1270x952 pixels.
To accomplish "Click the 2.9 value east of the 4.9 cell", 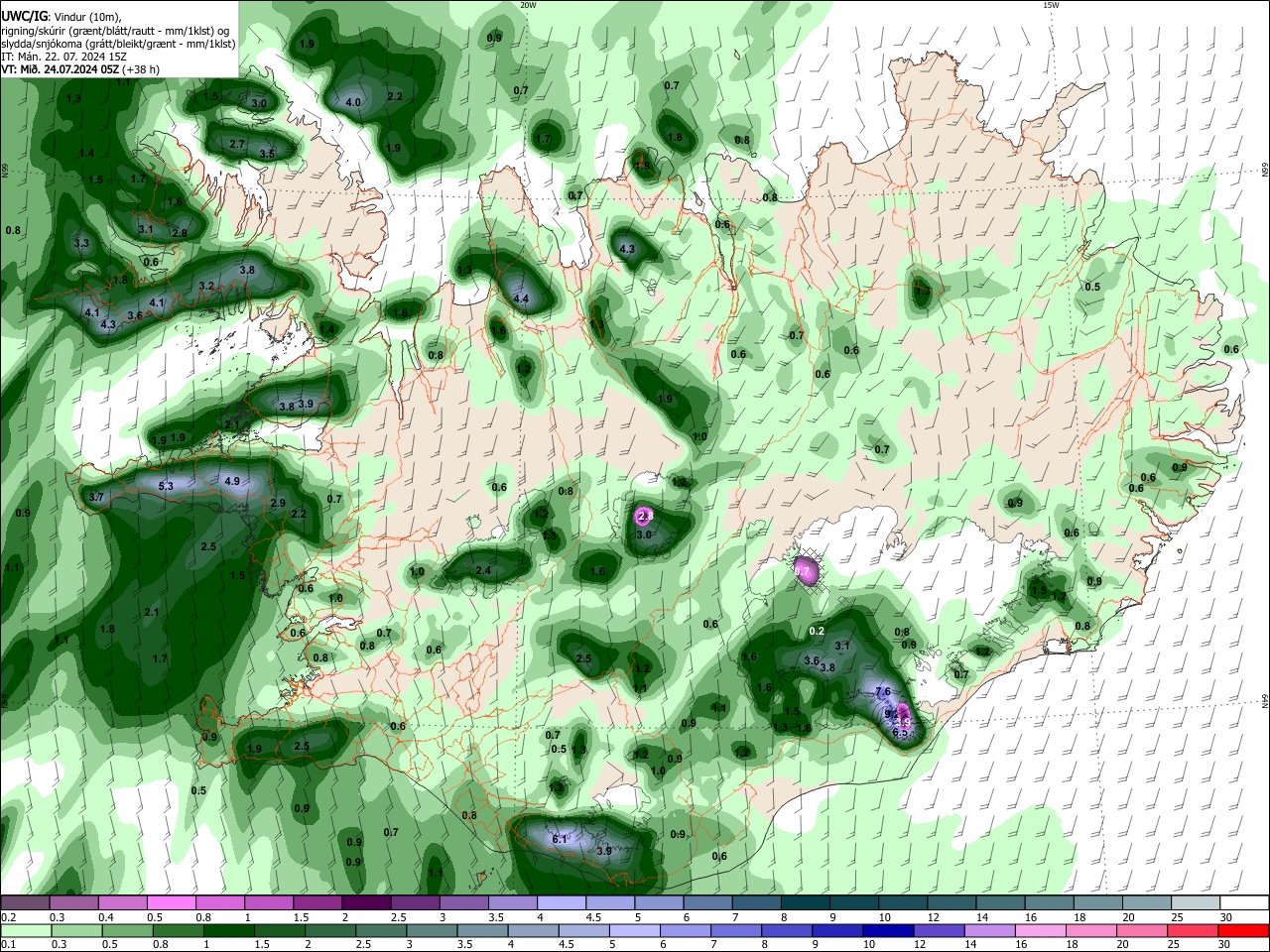I will 279,504.
